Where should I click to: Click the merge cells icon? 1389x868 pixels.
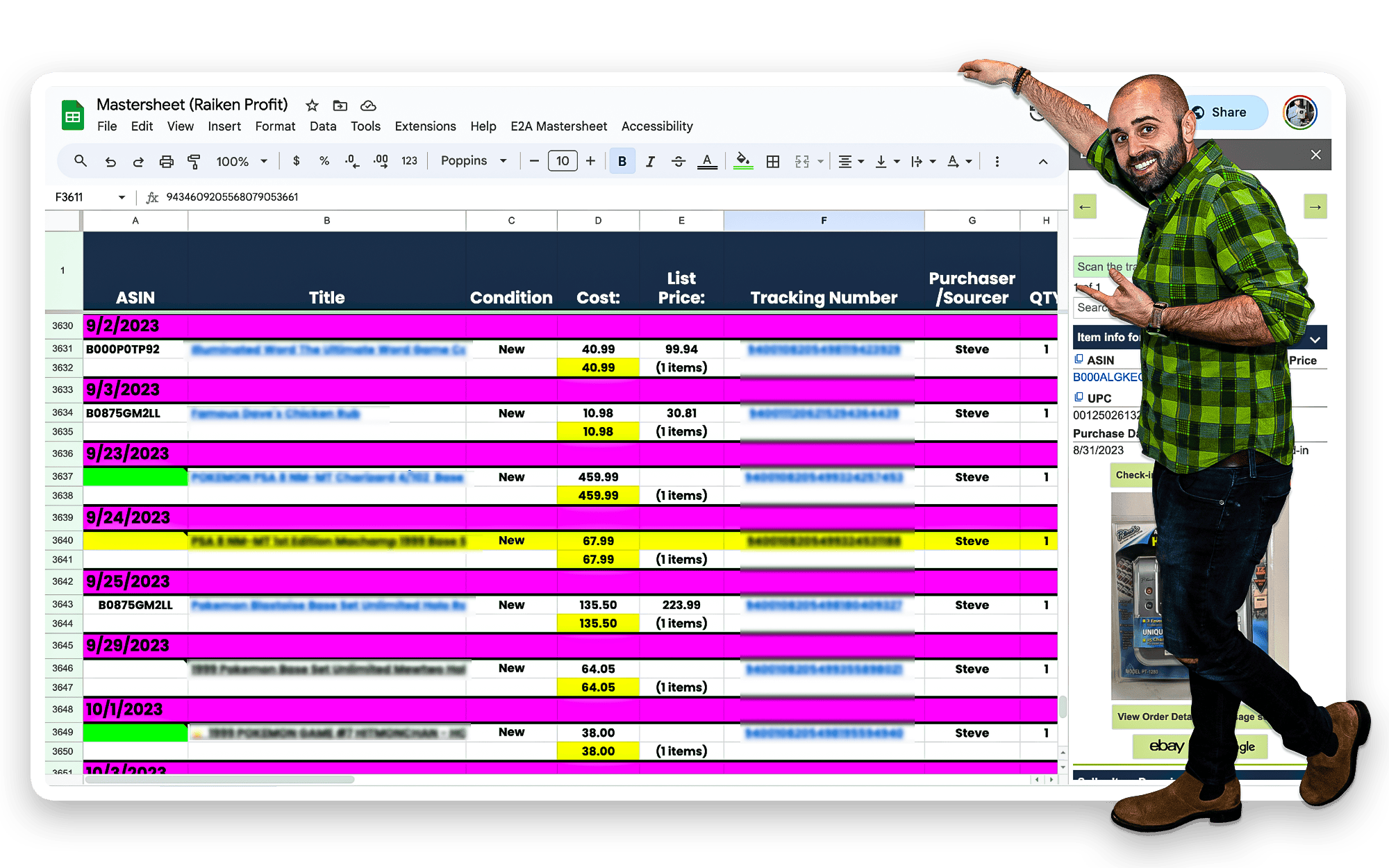802,161
